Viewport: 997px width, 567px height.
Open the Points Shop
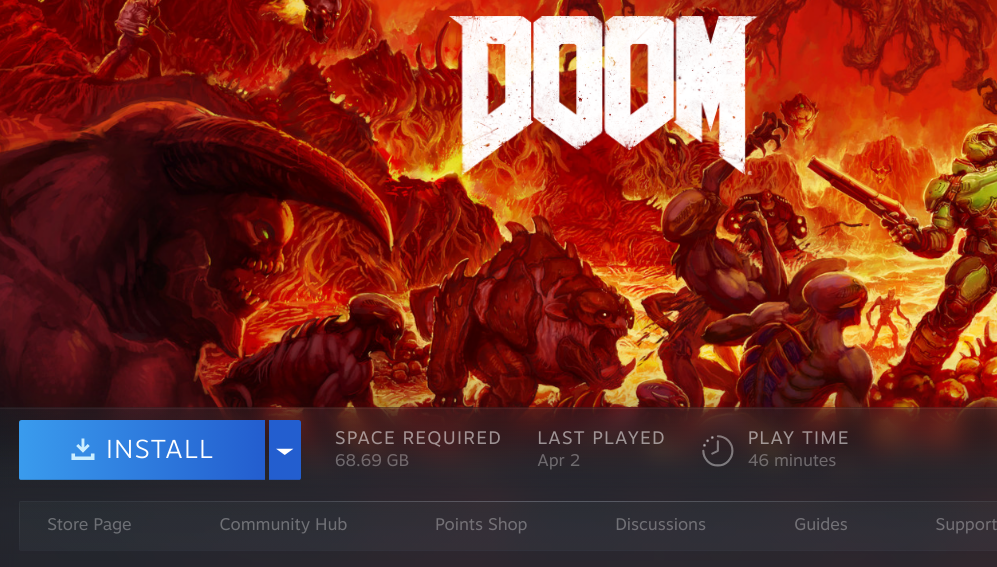coord(481,524)
